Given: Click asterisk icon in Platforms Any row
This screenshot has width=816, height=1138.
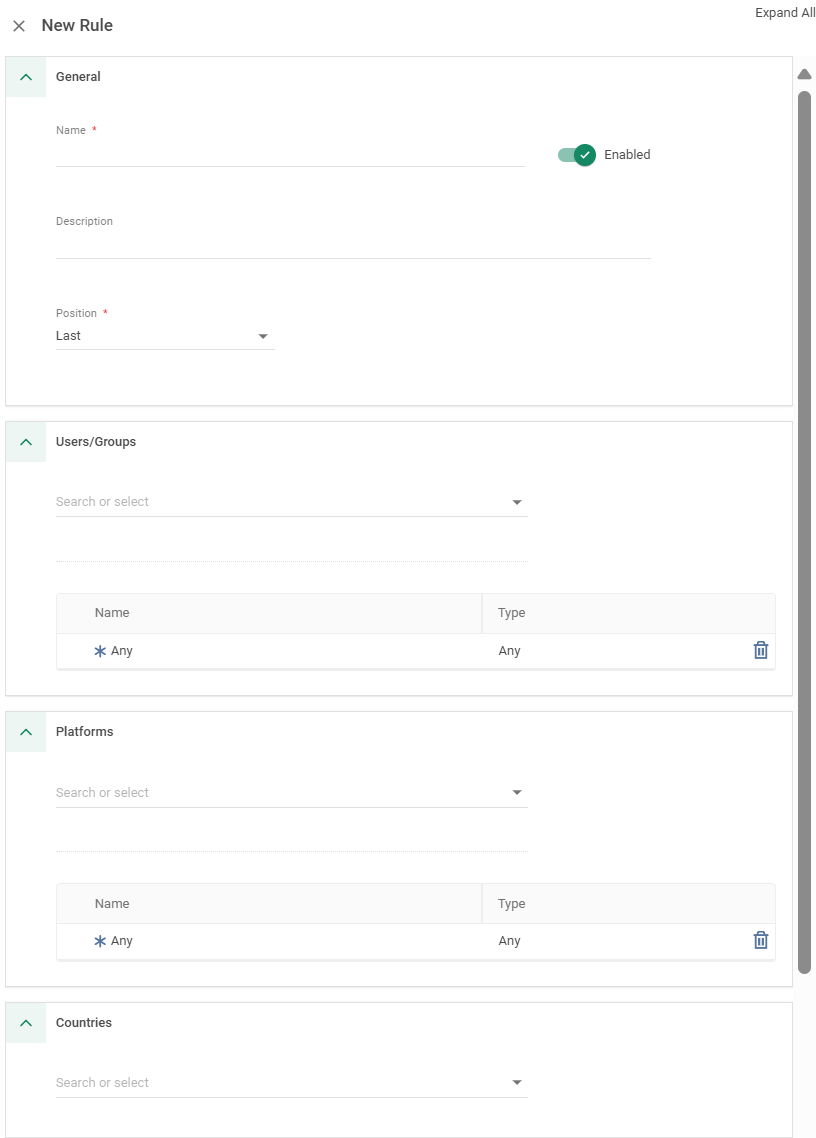Looking at the screenshot, I should click(100, 941).
